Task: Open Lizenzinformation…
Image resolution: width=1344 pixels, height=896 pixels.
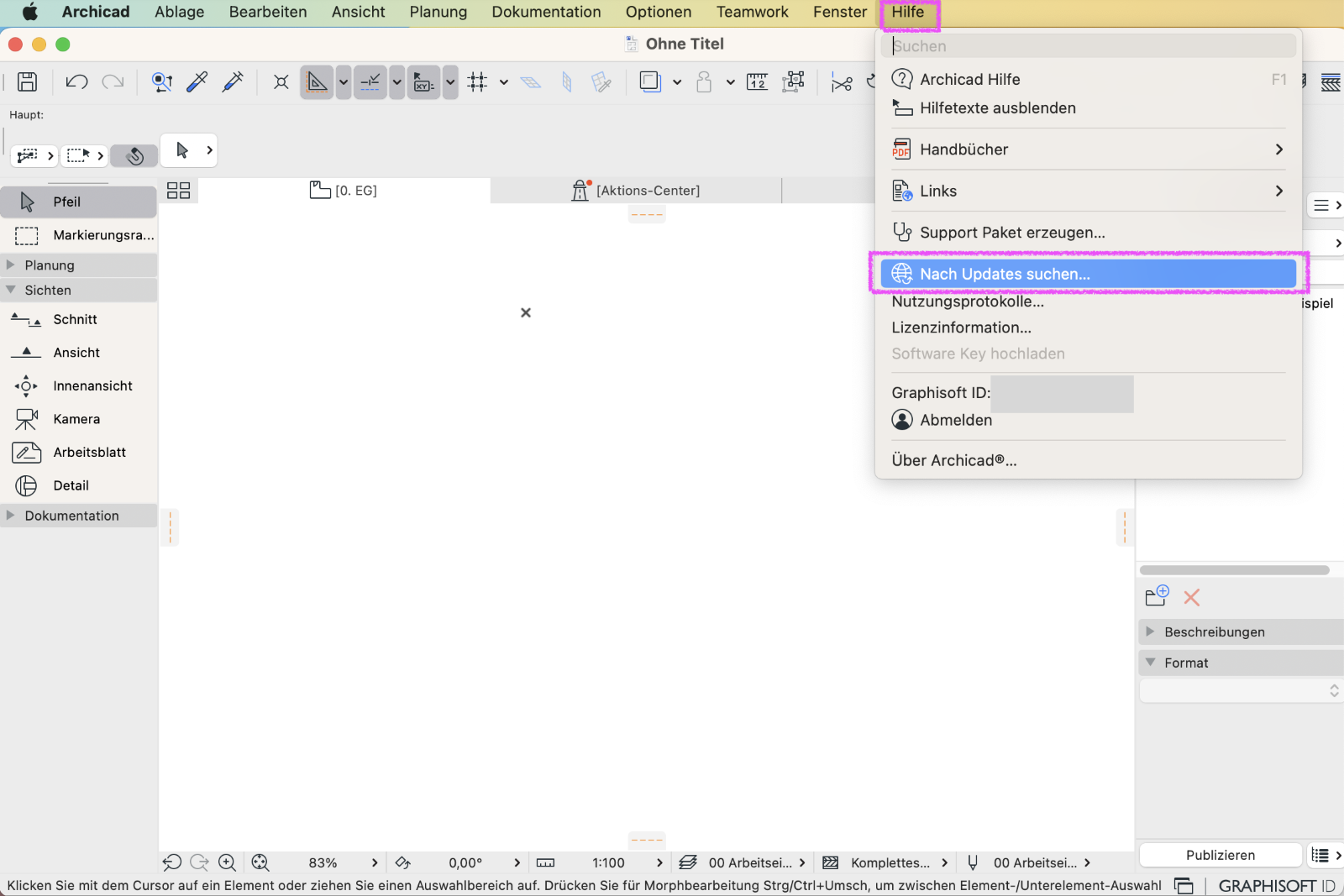Action: [x=1089, y=327]
